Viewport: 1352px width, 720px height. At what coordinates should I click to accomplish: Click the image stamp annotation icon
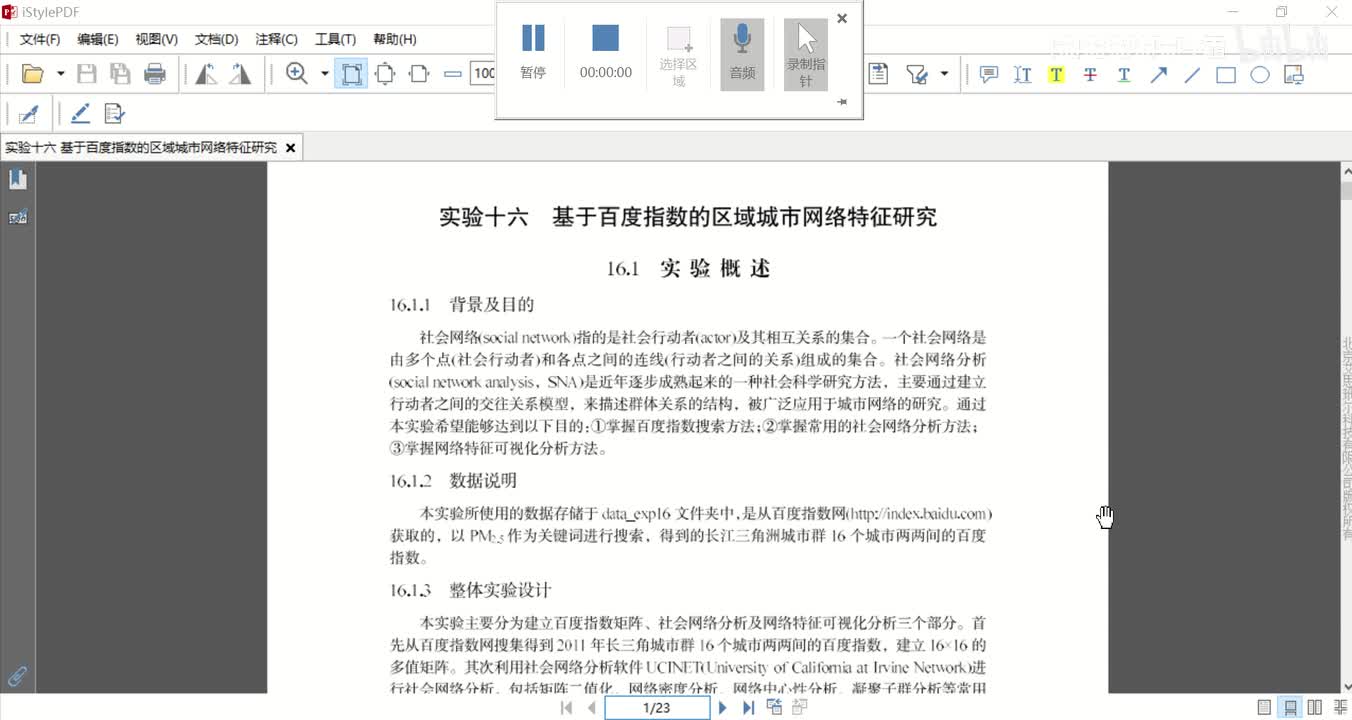[1294, 74]
